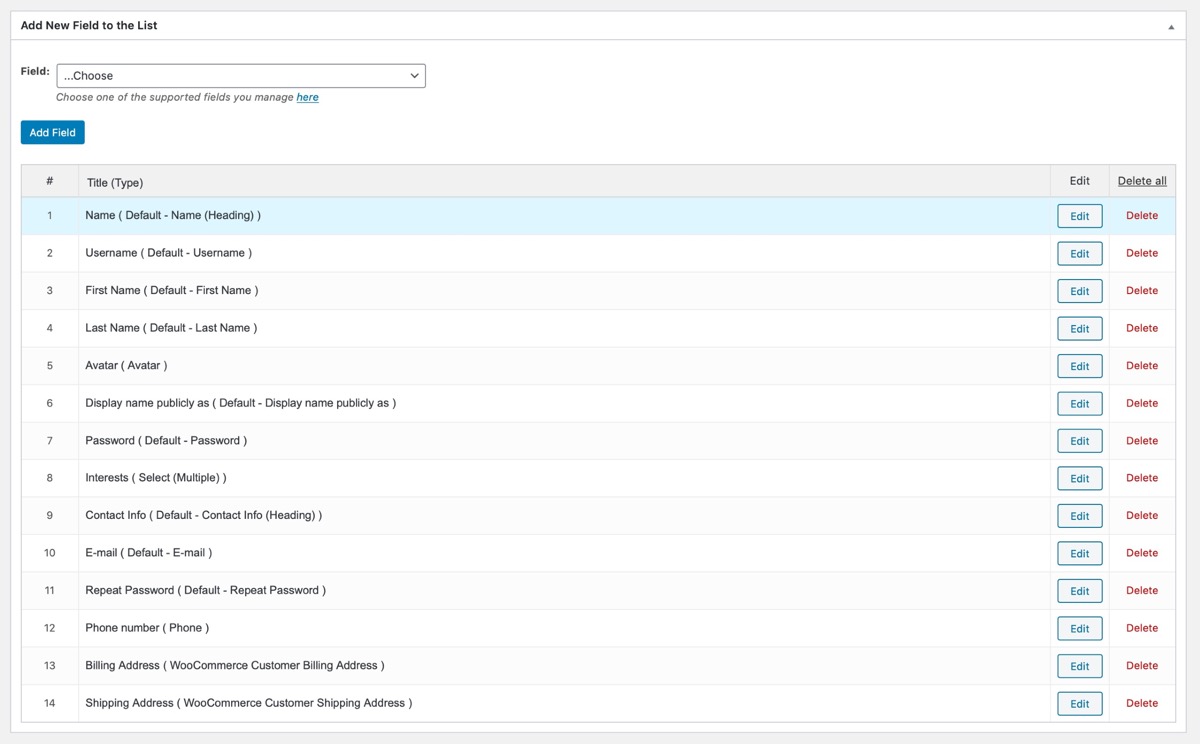The width and height of the screenshot is (1200, 744).
Task: Edit the Username field
Action: coord(1080,254)
